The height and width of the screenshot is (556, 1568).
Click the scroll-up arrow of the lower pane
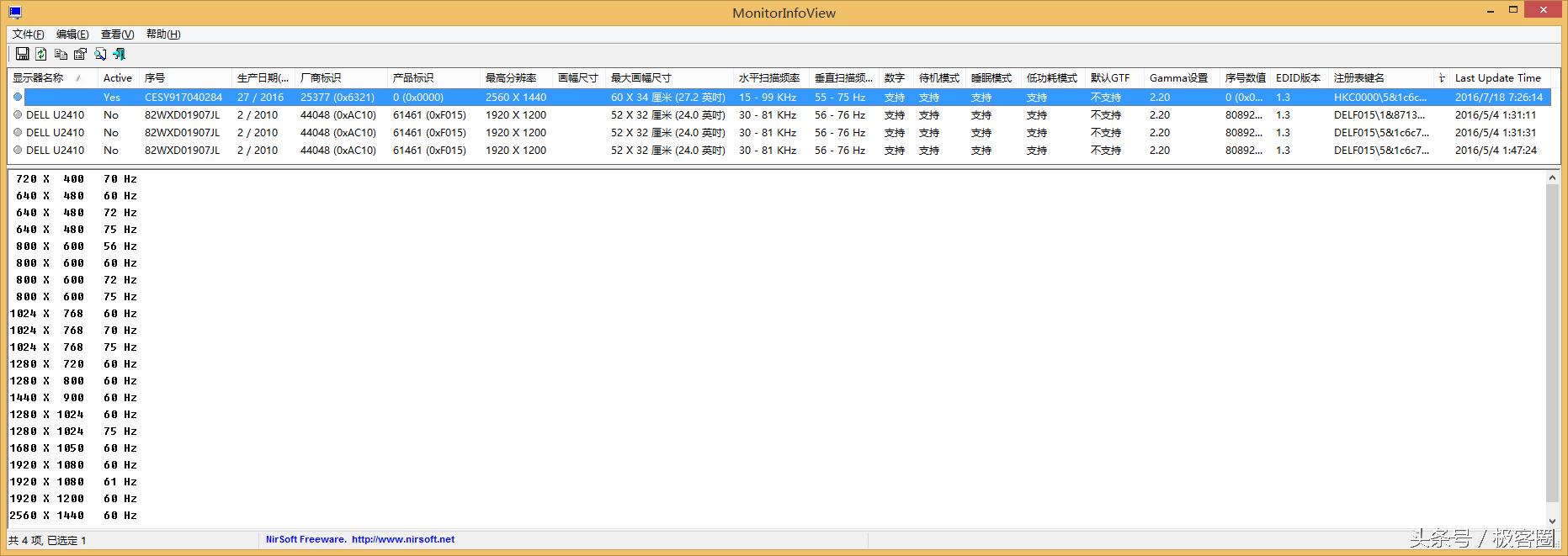[1553, 178]
